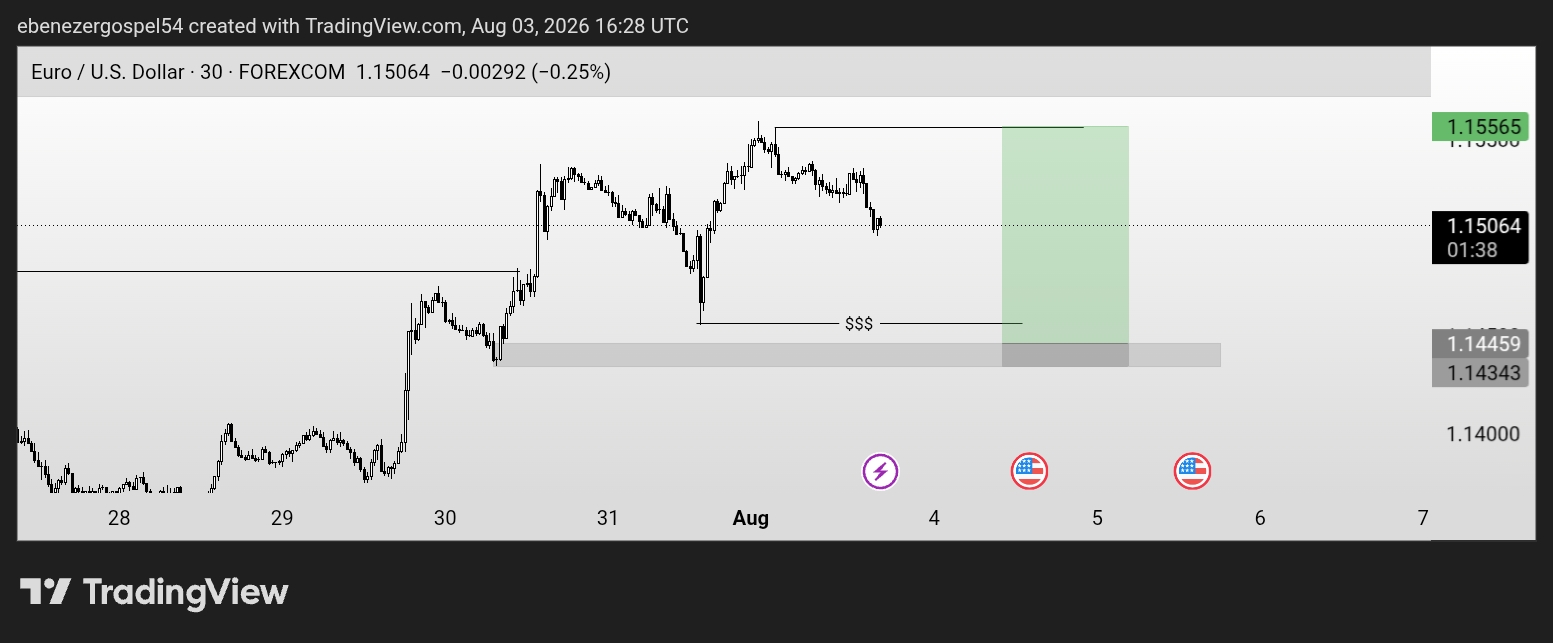Click the TradingView wordmark text
The width and height of the screenshot is (1553, 643).
pyautogui.click(x=186, y=592)
